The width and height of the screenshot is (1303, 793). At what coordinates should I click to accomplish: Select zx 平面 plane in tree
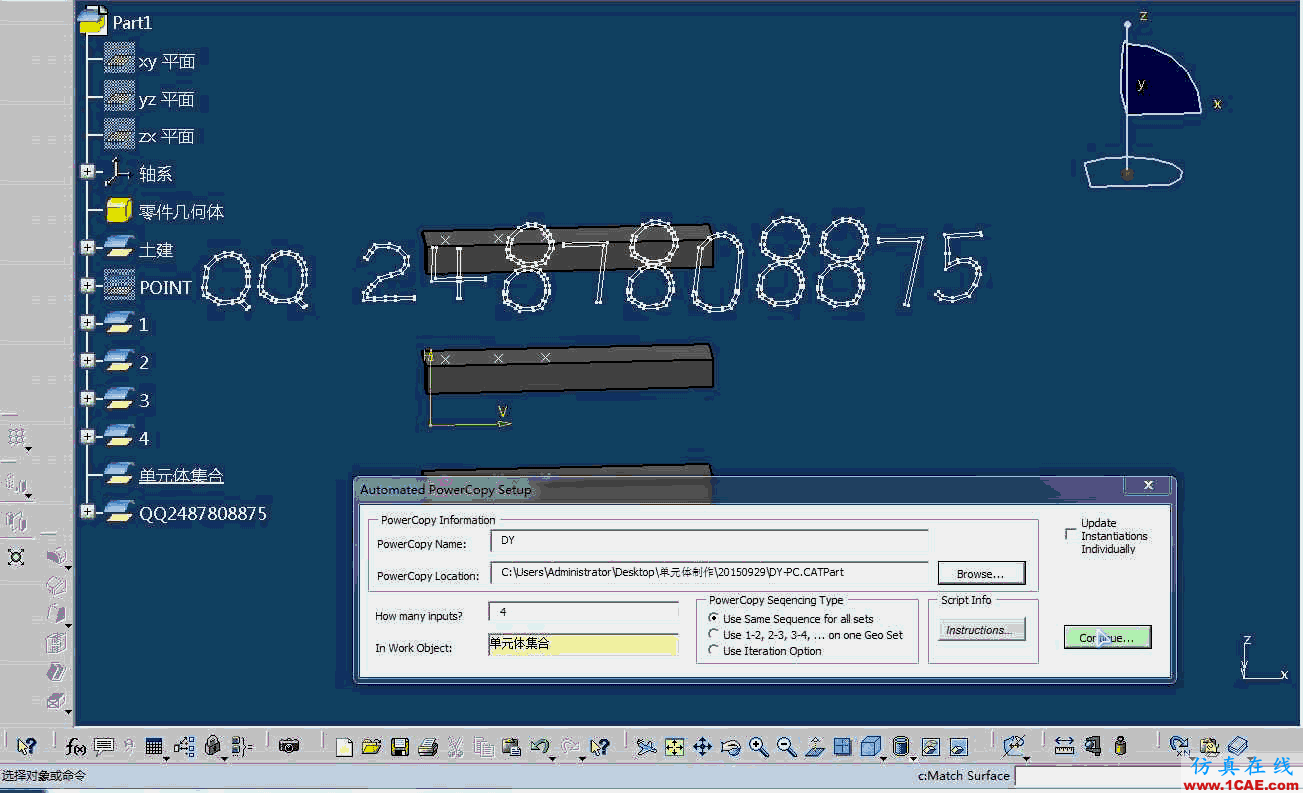pos(166,136)
